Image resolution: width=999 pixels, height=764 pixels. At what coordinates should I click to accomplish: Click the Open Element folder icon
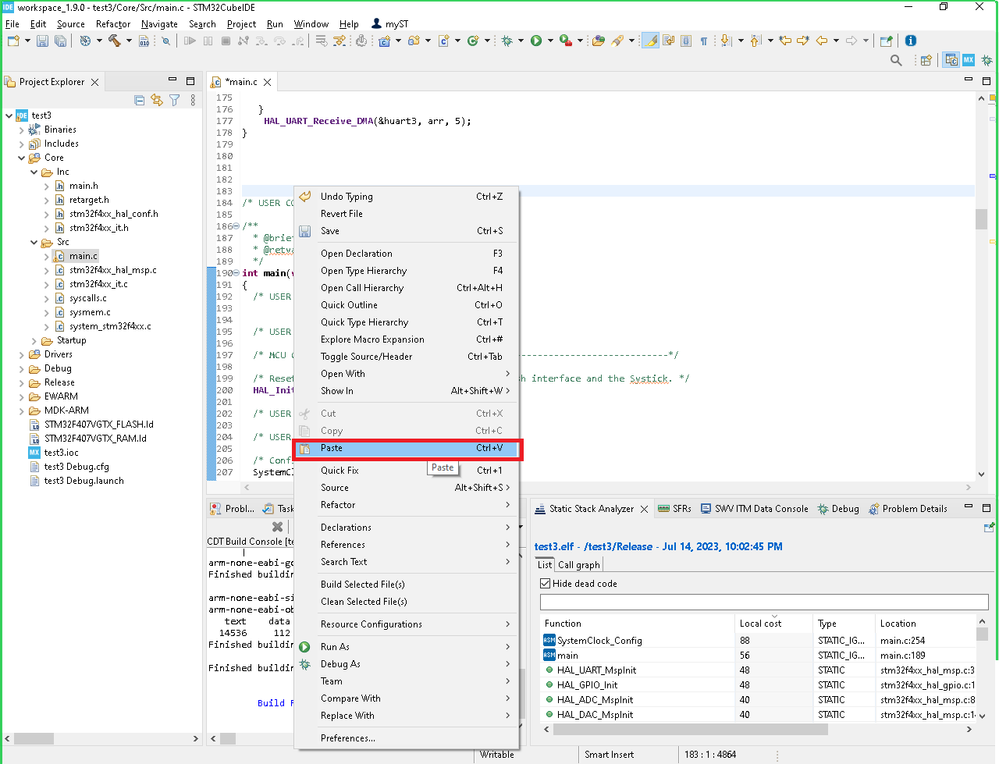[x=598, y=41]
